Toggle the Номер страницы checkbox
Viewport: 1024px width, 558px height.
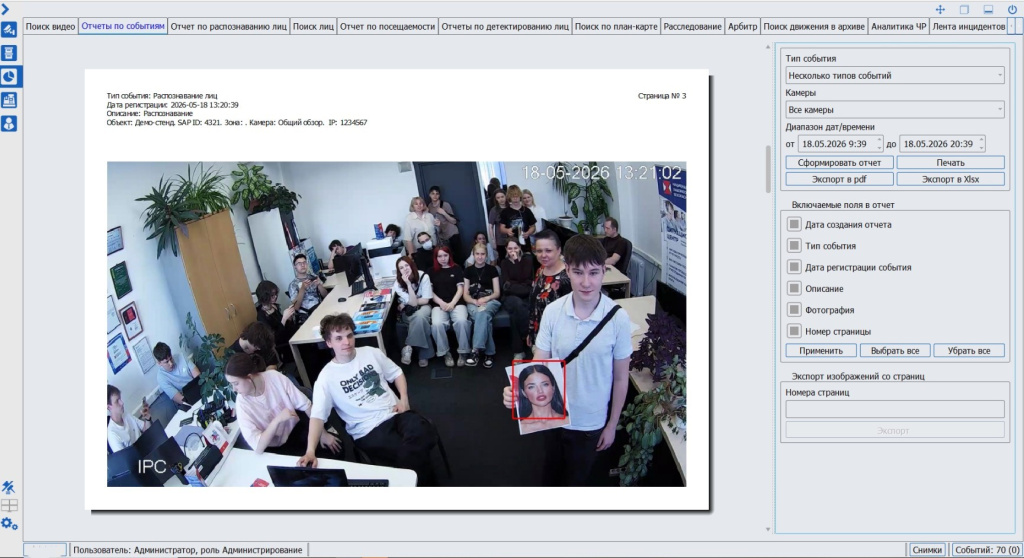(794, 331)
